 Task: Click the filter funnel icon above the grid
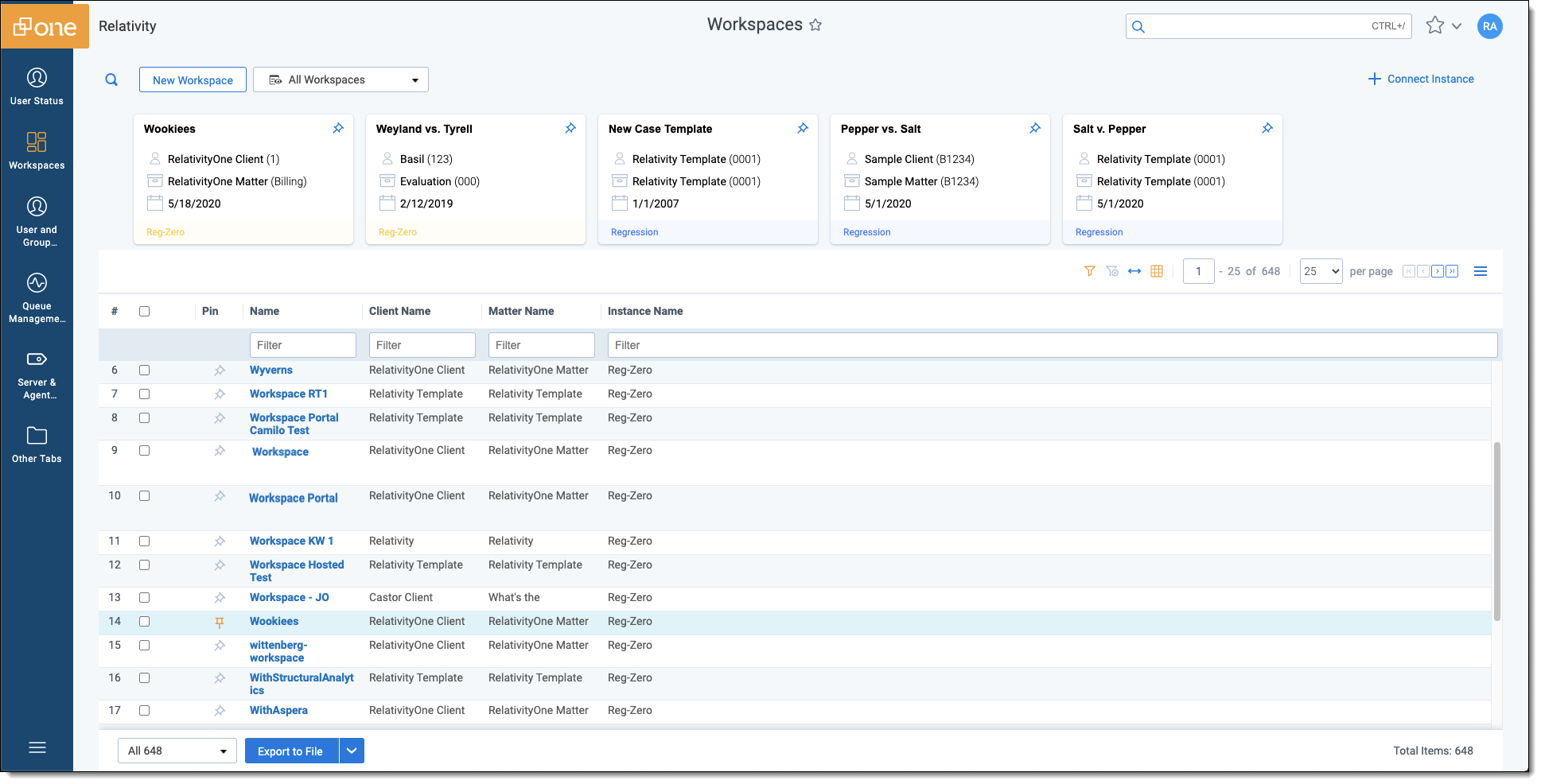pos(1089,271)
